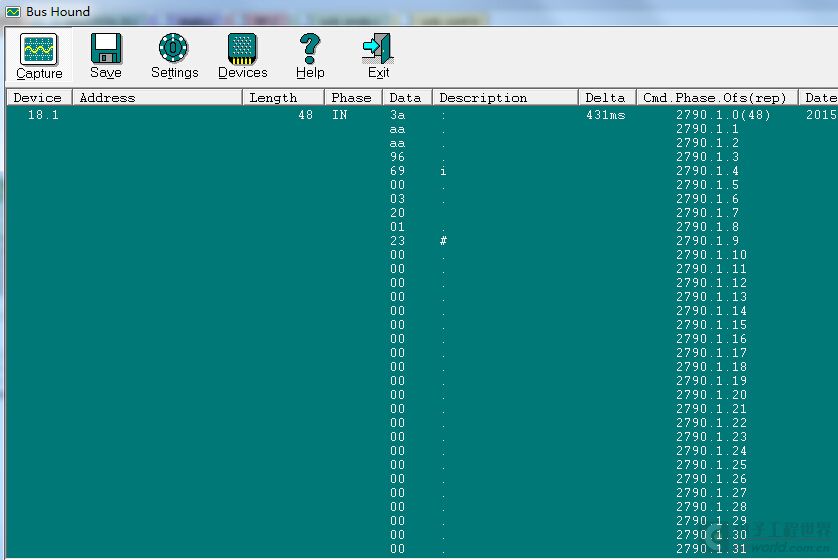This screenshot has height=560, width=838.
Task: Click the IN phase value
Action: click(339, 115)
